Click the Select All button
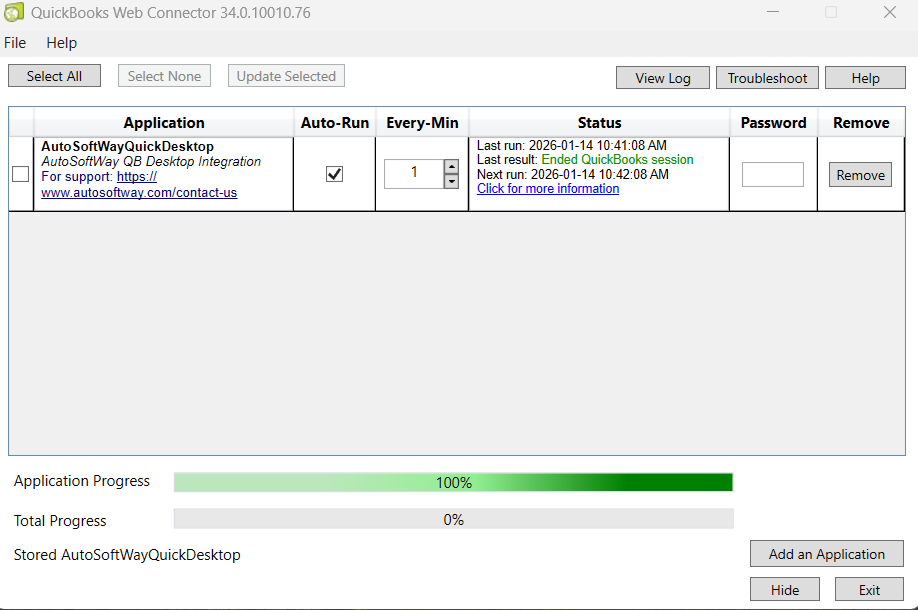Image resolution: width=918 pixels, height=610 pixels. 54,76
